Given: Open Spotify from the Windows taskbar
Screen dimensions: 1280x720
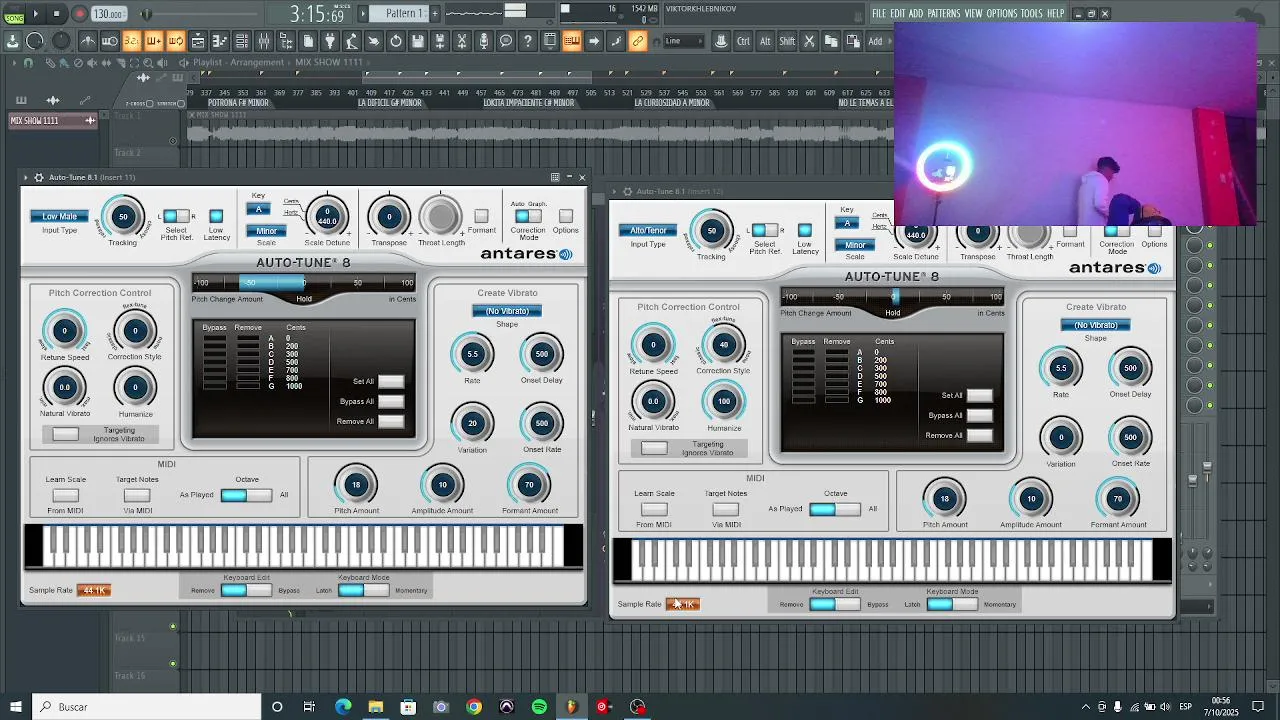Looking at the screenshot, I should (x=539, y=707).
